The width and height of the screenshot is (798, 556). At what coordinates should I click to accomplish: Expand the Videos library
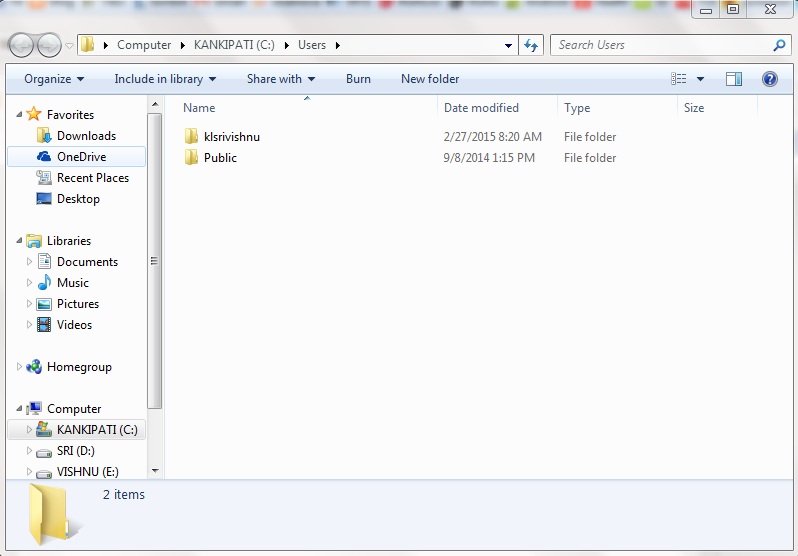pos(29,324)
